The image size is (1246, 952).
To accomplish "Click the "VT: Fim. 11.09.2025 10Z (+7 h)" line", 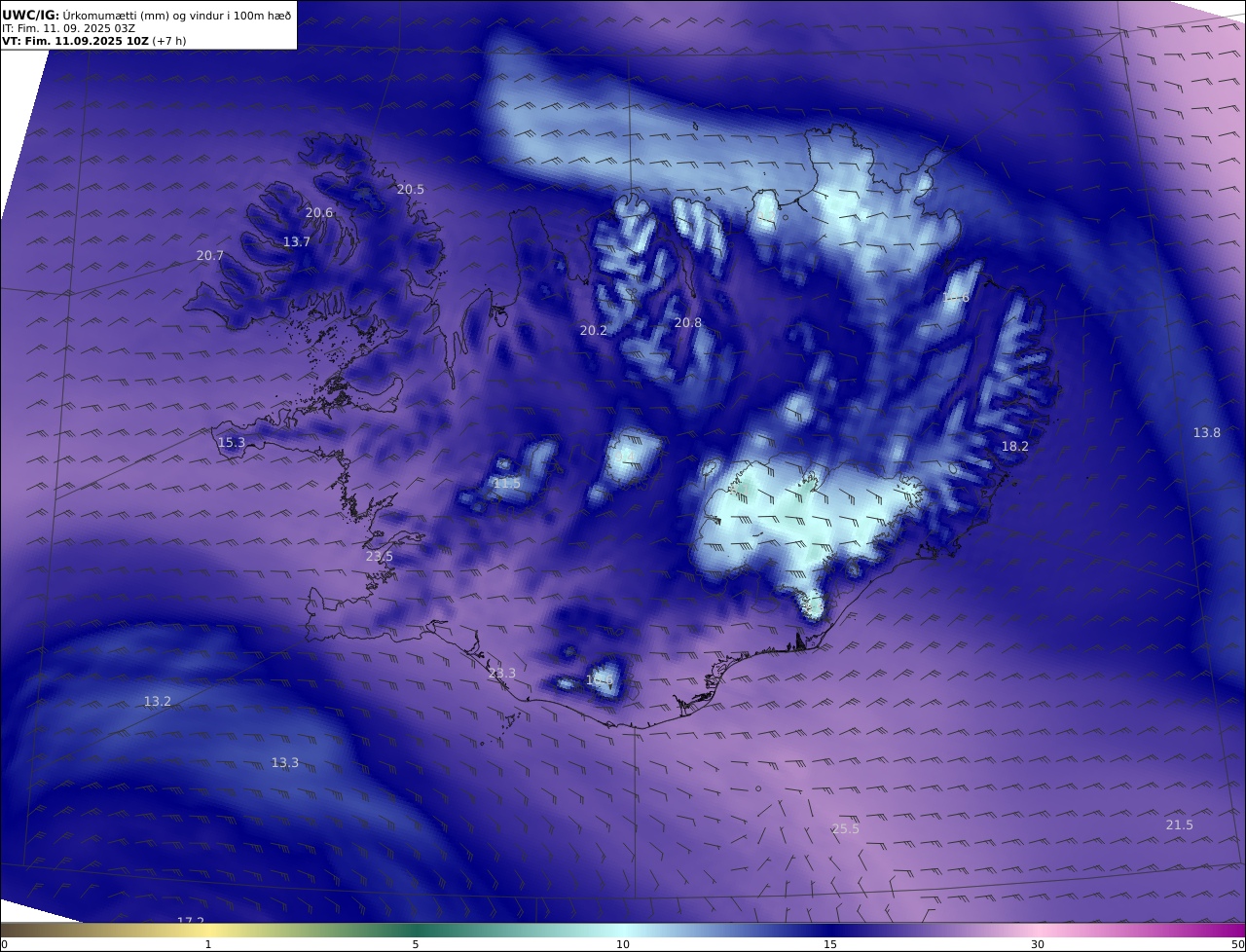I will coord(94,41).
